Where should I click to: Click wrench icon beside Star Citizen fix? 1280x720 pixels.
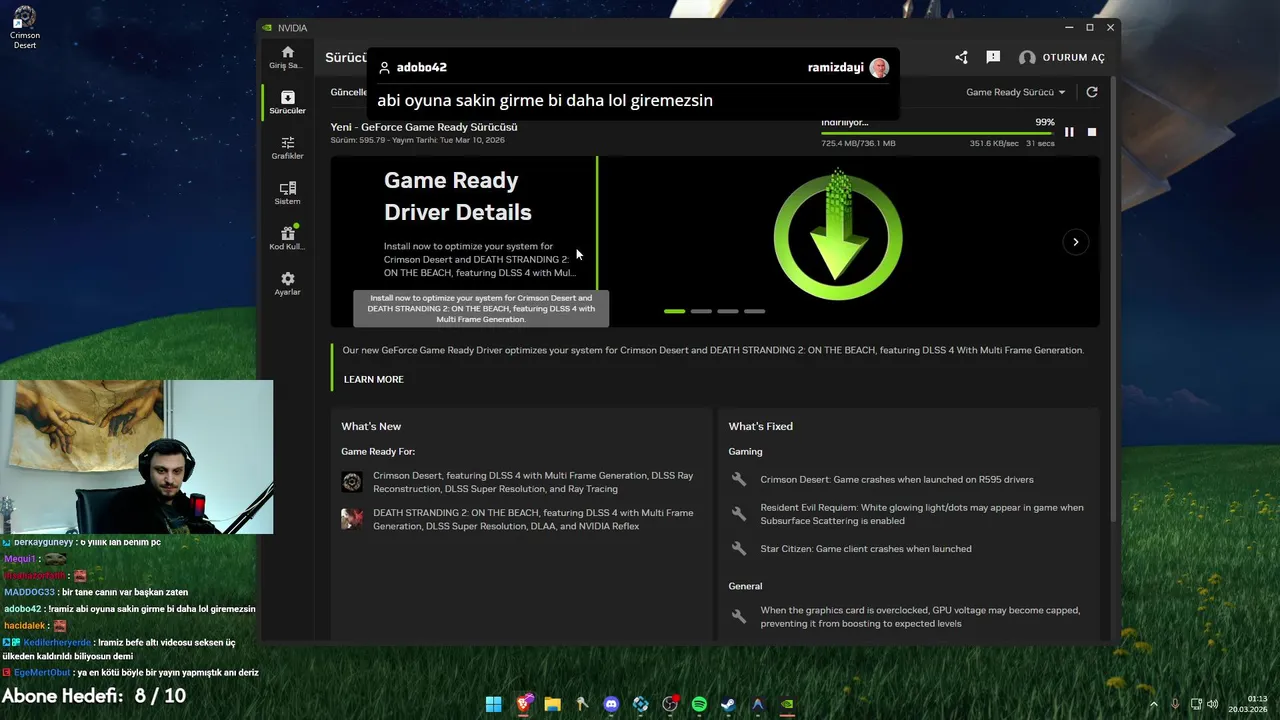pyautogui.click(x=739, y=549)
